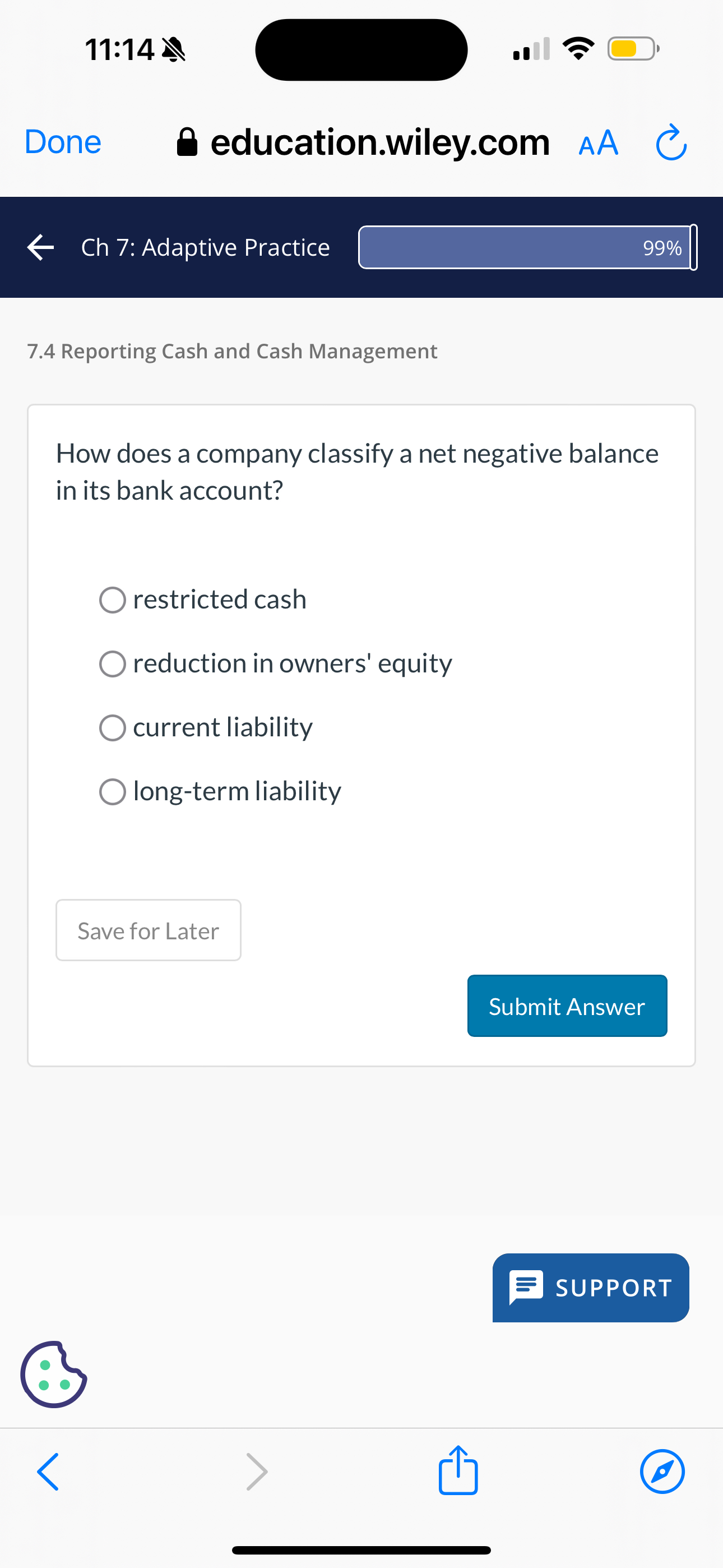Image resolution: width=723 pixels, height=1568 pixels.
Task: Tap the 99% progress bar
Action: point(526,247)
